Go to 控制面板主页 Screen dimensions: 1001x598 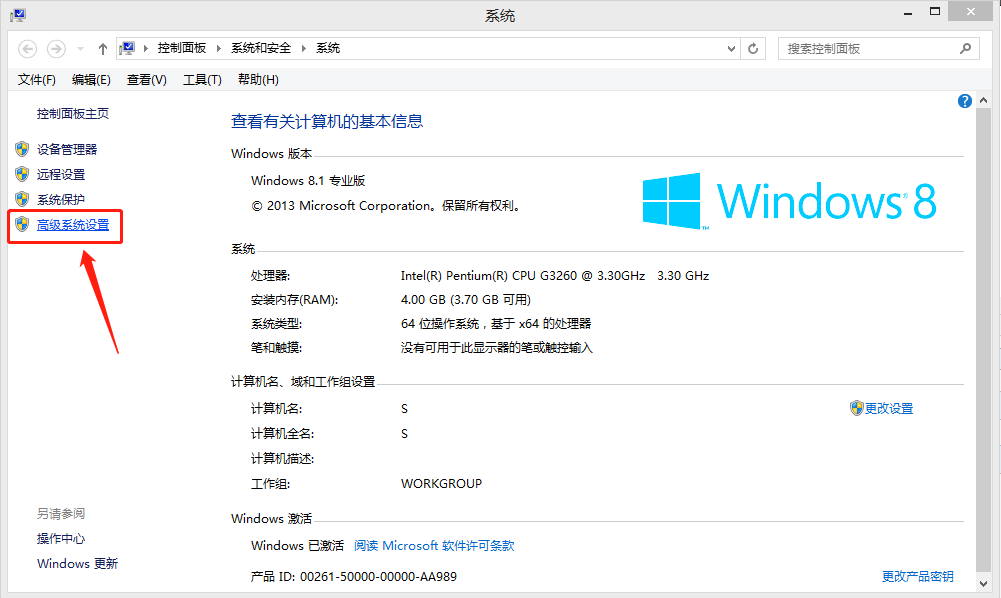(x=73, y=114)
